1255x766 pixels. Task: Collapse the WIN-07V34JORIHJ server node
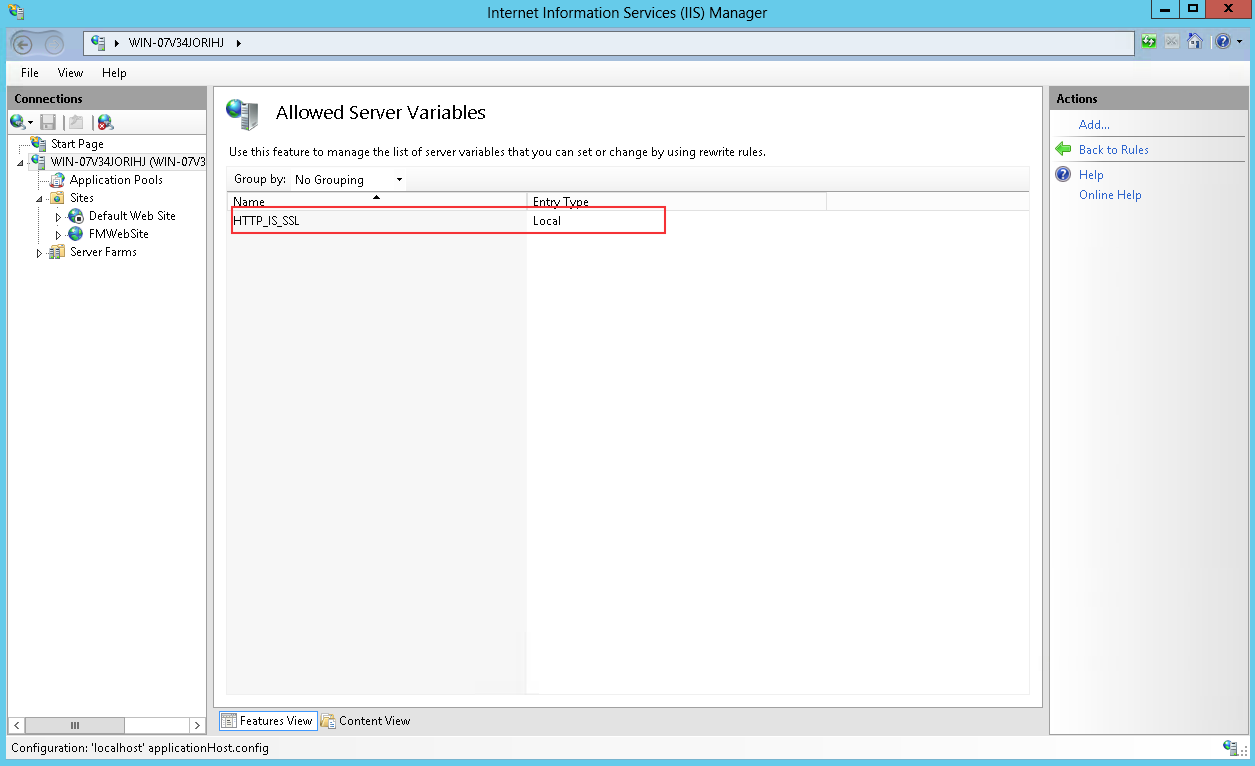tap(20, 162)
